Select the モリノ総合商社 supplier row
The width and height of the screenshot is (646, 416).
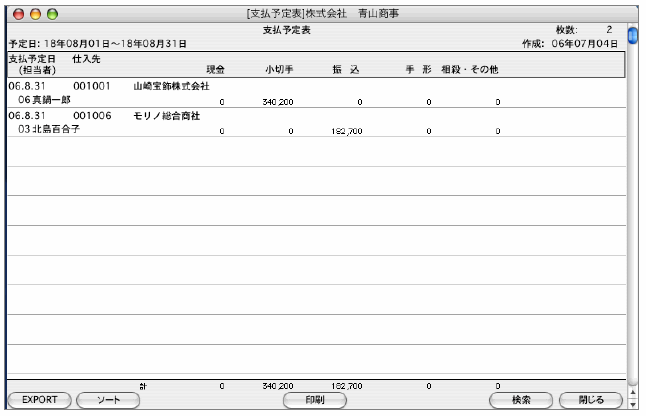tap(167, 117)
